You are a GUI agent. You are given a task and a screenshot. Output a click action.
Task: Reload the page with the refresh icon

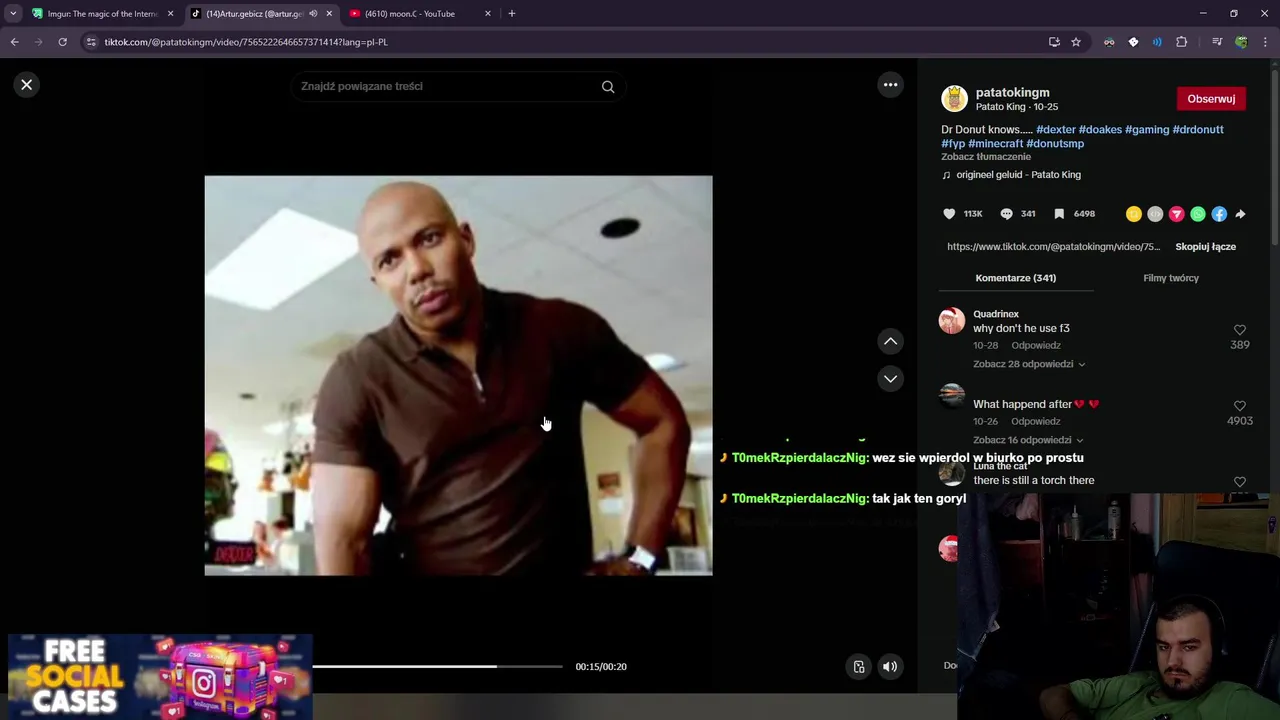(x=62, y=42)
